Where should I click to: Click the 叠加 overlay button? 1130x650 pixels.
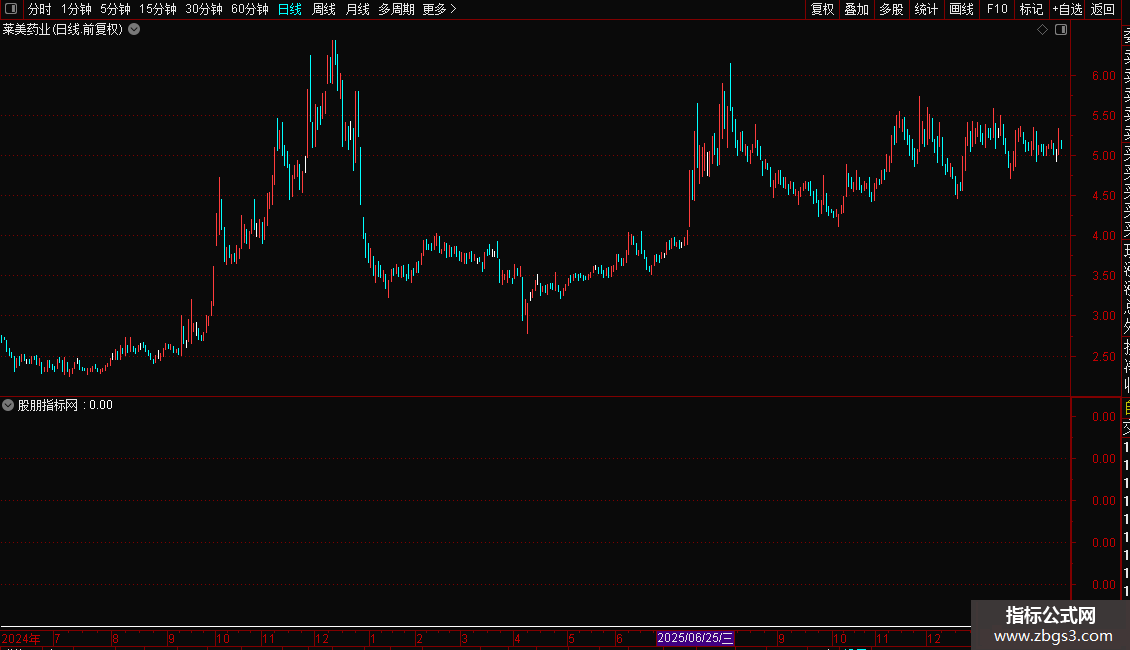click(857, 9)
